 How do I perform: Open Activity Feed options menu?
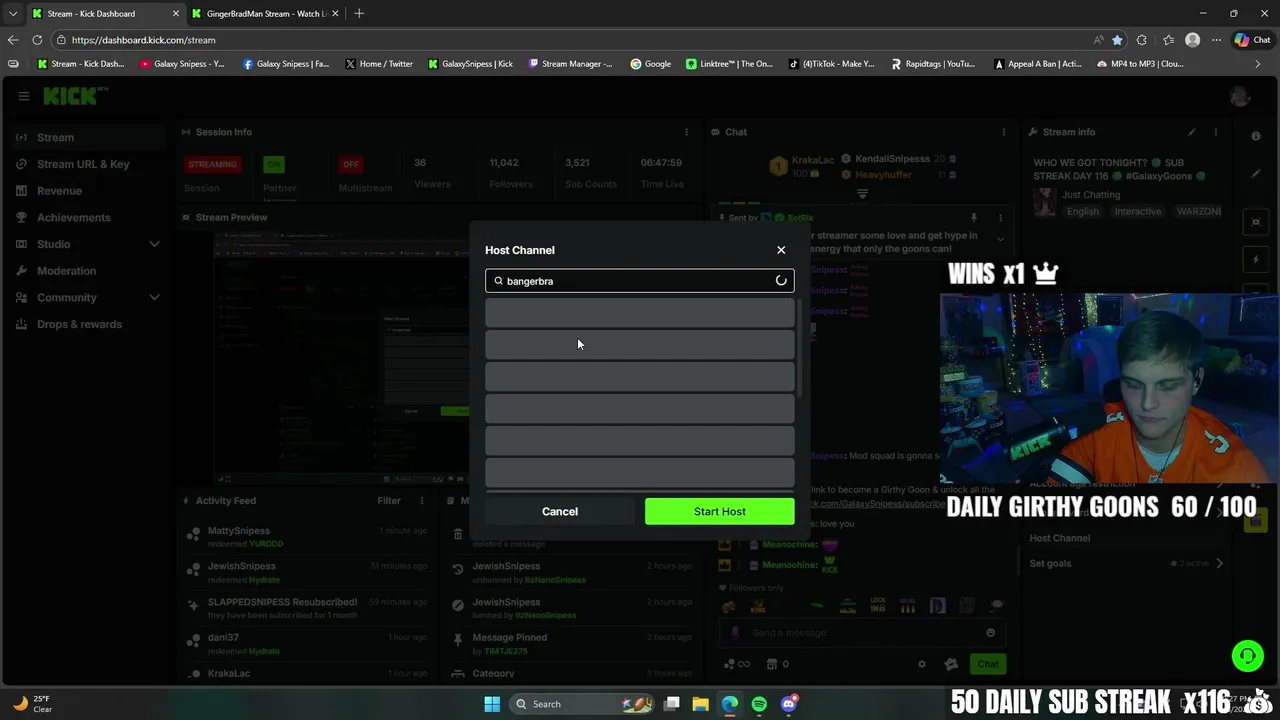[422, 500]
